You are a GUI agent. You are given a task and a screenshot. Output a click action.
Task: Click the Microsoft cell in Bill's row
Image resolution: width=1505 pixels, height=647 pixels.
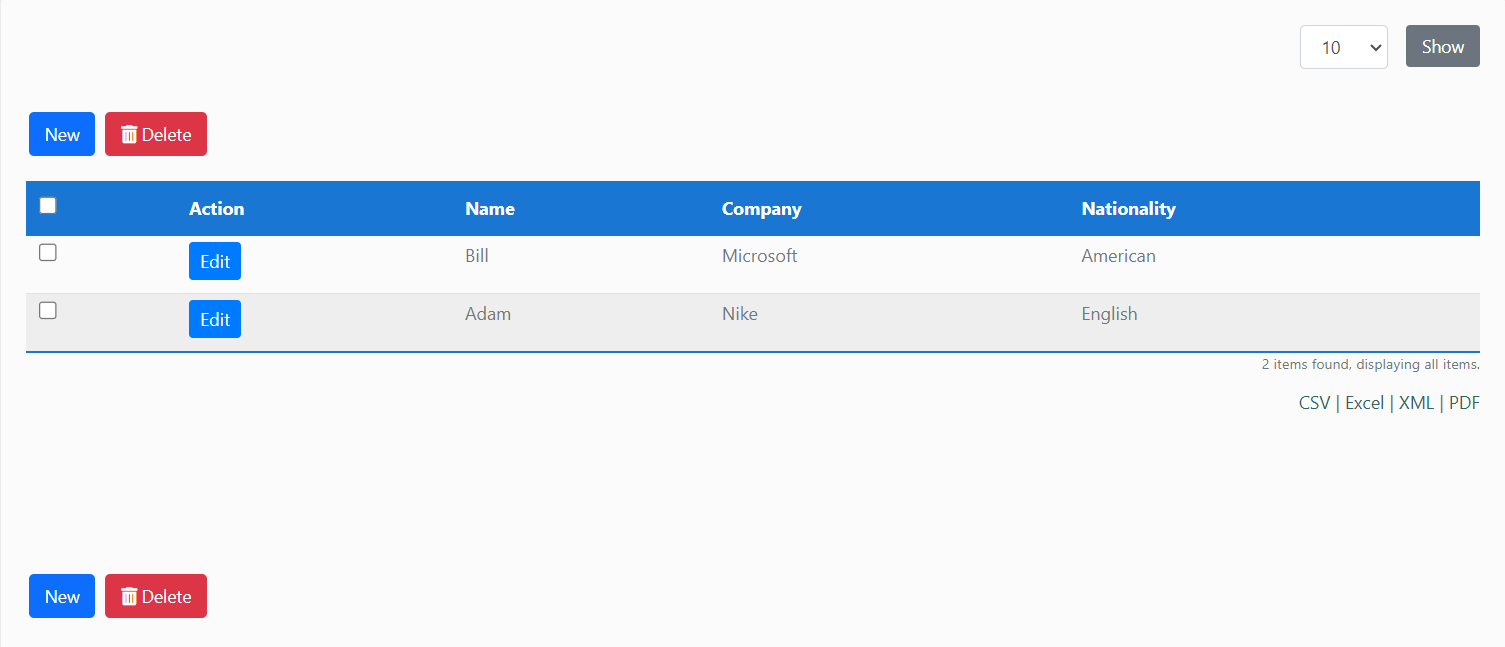tap(760, 256)
